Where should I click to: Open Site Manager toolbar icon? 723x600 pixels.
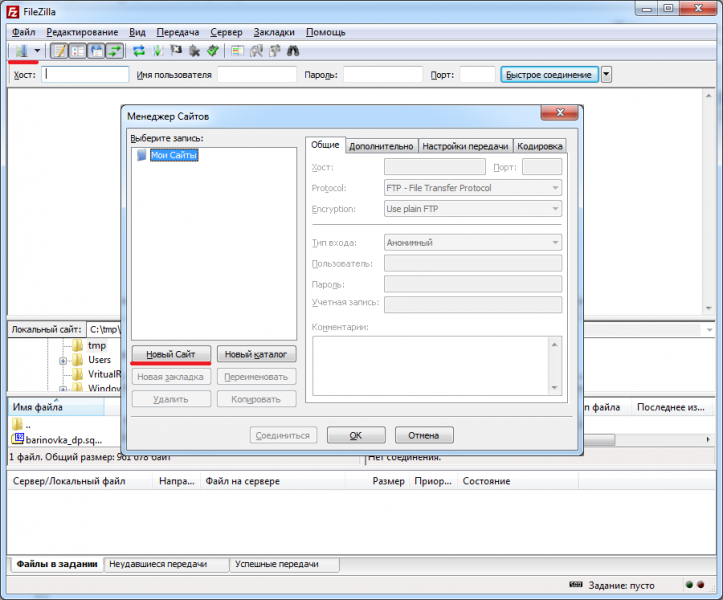point(20,50)
